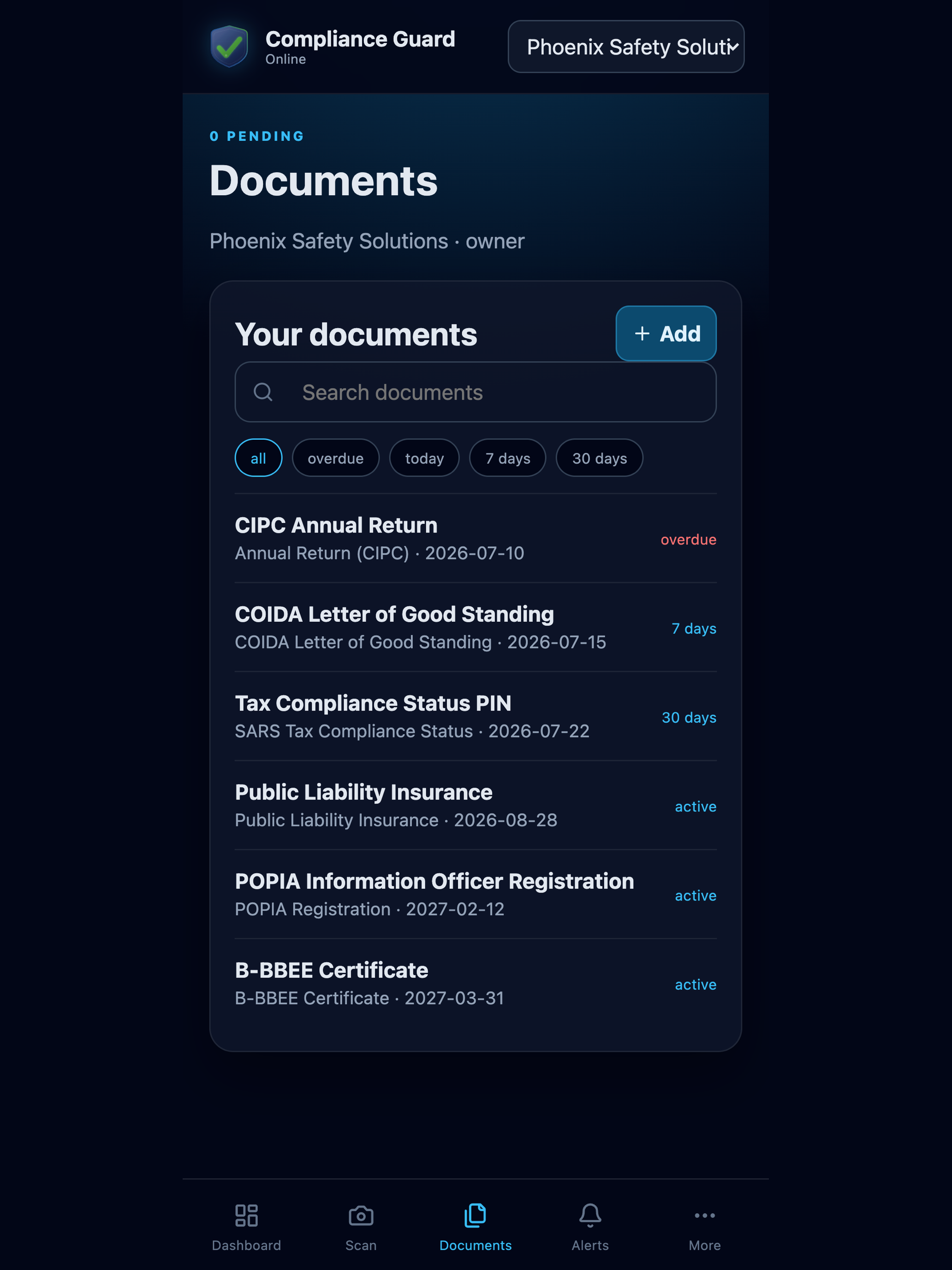Open the B-BBEE Certificate document
This screenshot has width=952, height=1270.
pyautogui.click(x=475, y=983)
